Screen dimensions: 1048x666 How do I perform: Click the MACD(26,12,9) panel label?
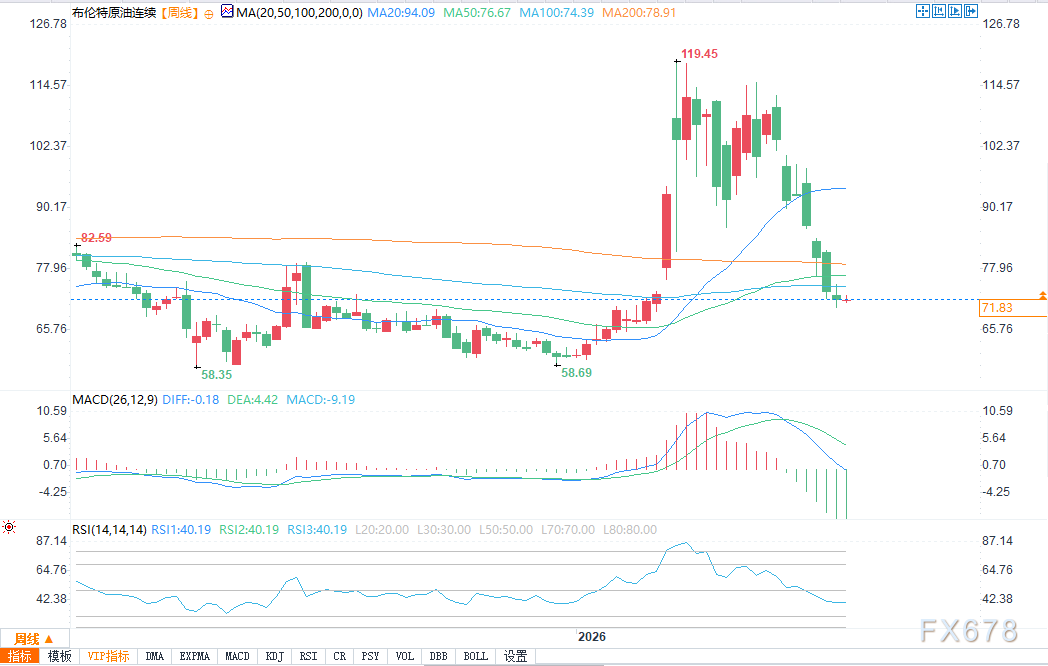(115, 400)
